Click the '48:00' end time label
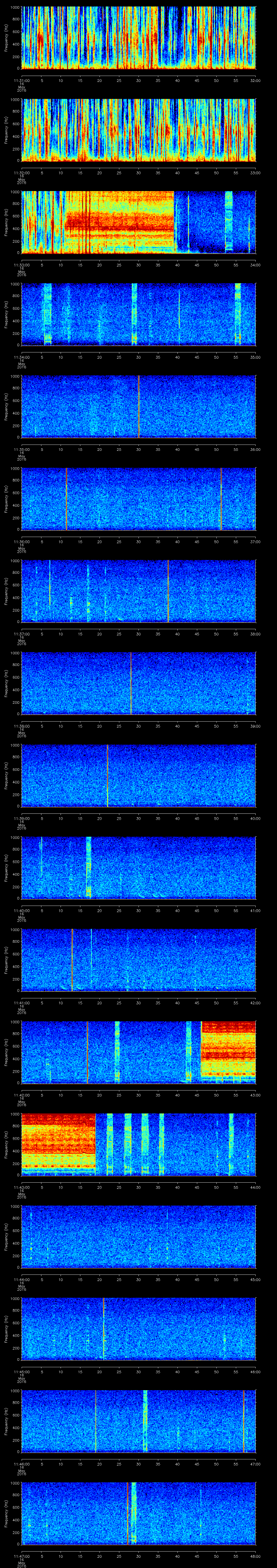Image resolution: width=277 pixels, height=1568 pixels. coord(255,1556)
